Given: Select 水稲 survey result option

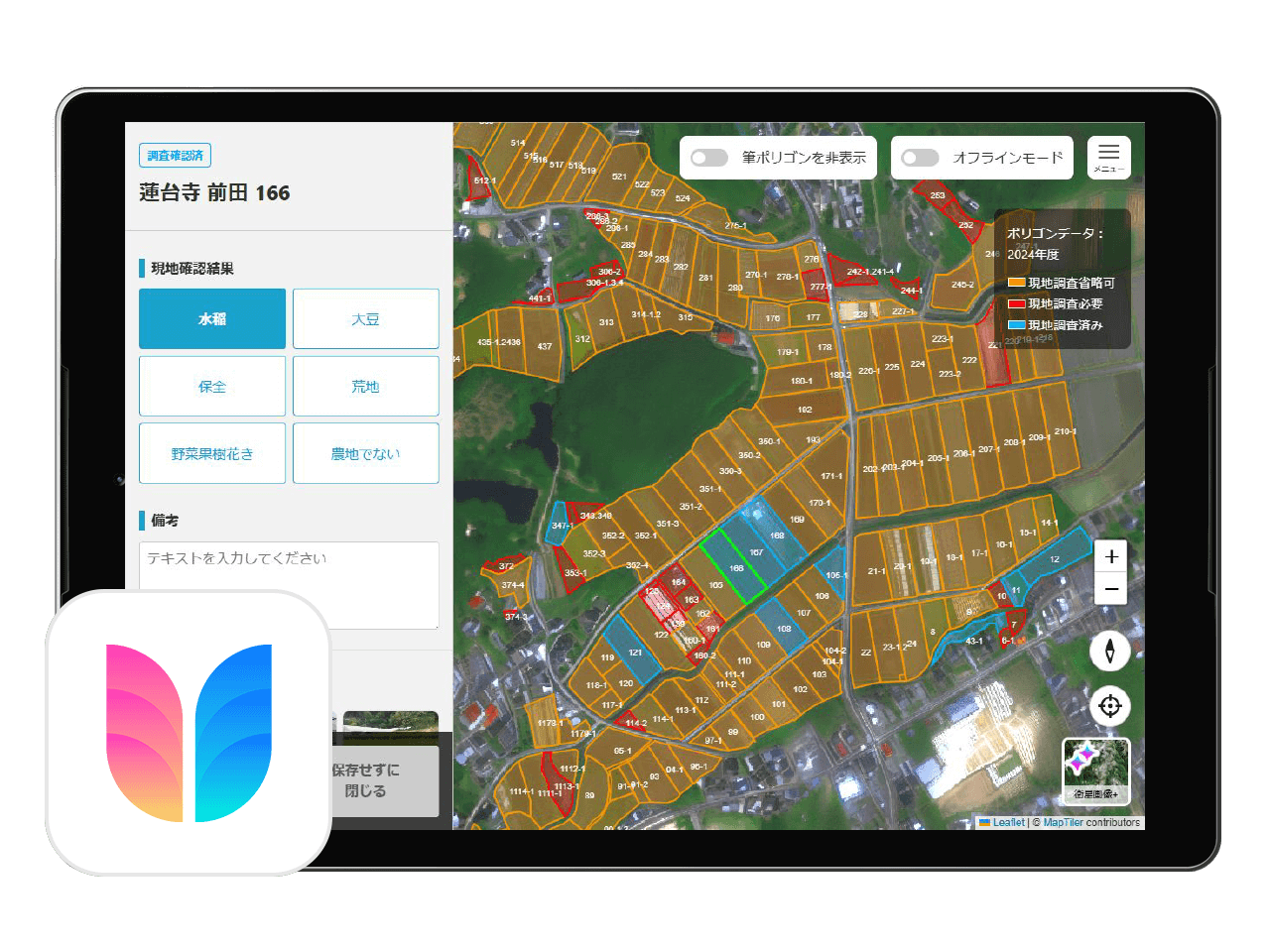Looking at the screenshot, I should point(212,318).
